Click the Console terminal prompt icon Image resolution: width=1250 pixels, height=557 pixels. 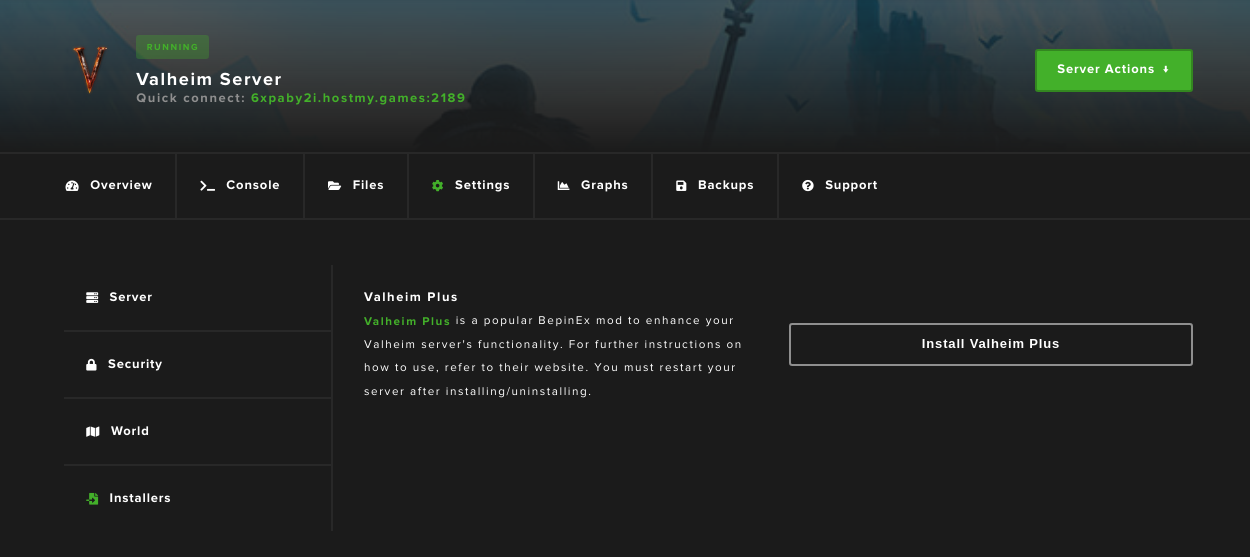[x=208, y=186]
